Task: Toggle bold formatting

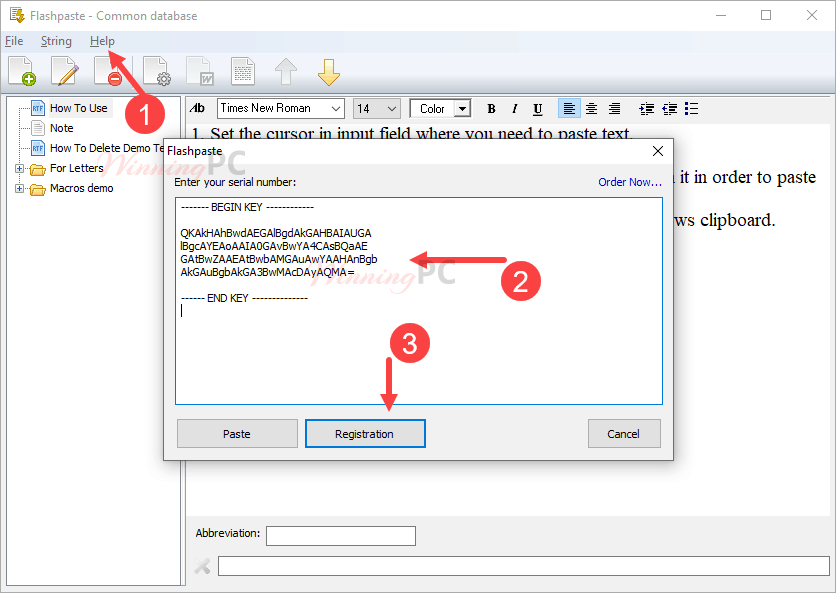Action: pos(491,109)
